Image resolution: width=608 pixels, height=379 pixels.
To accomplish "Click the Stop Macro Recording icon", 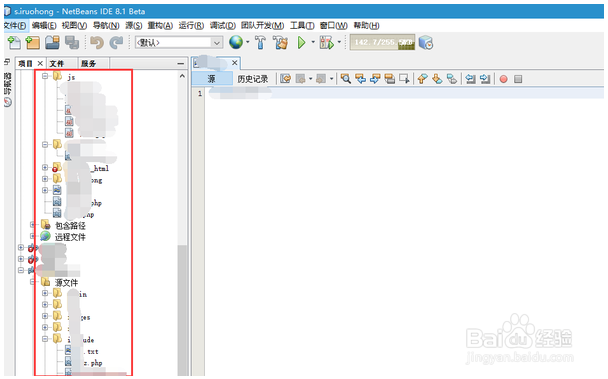I will click(518, 79).
